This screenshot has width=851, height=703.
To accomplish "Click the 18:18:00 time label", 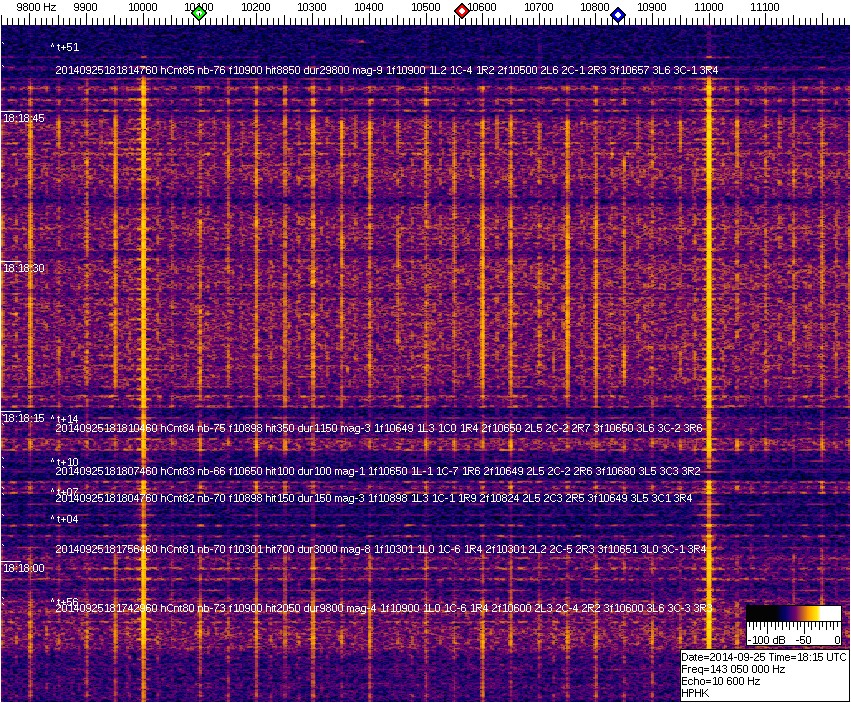I will (24, 568).
